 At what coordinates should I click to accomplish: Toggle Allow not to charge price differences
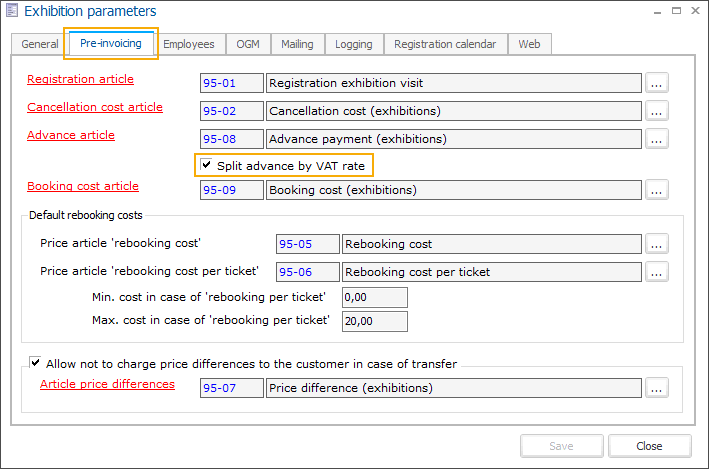(x=36, y=363)
